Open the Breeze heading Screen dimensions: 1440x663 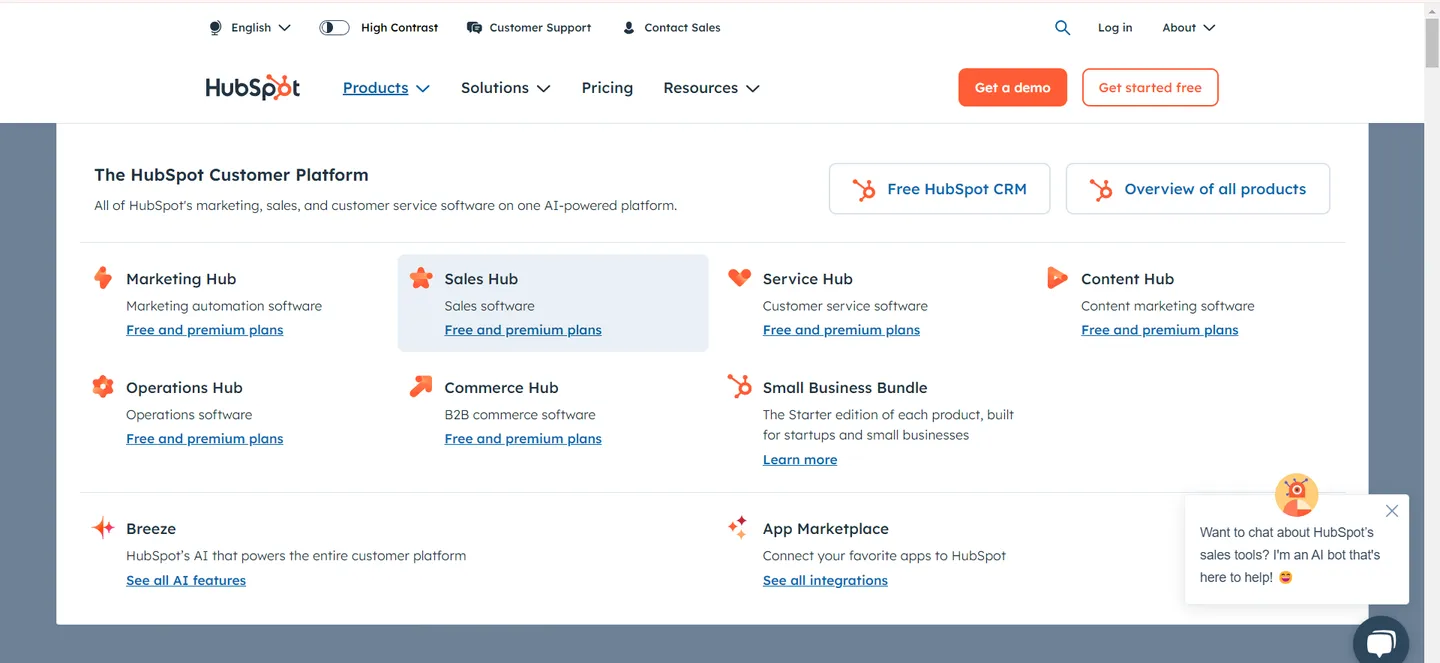(x=151, y=529)
